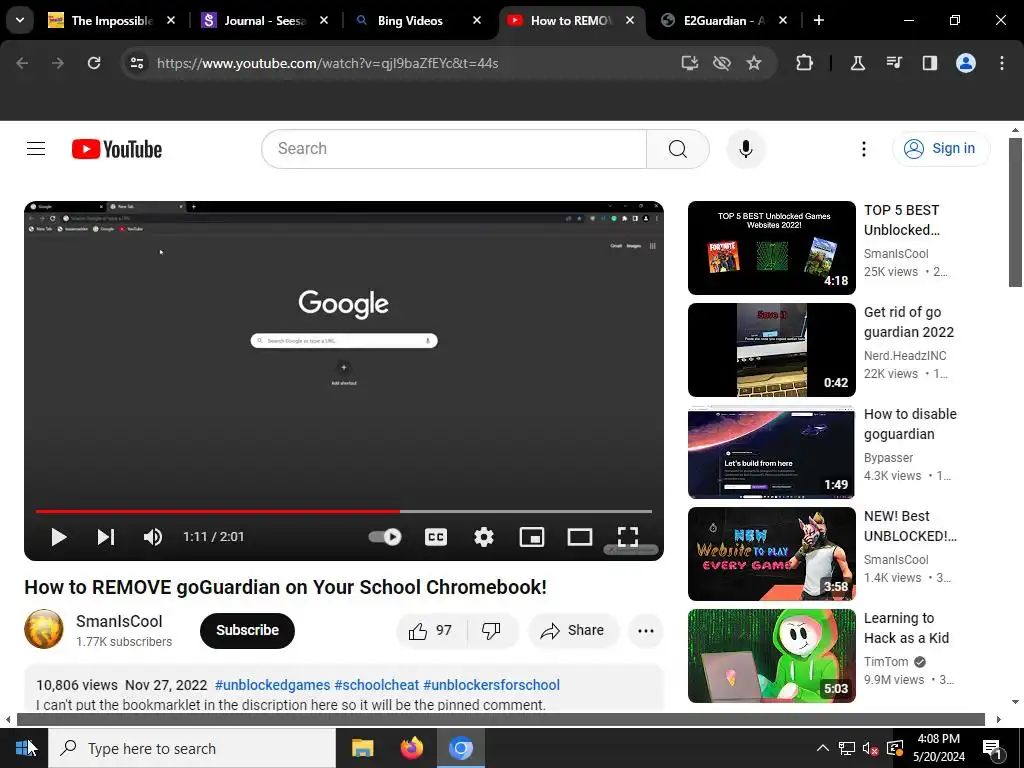
Task: Switch to Journal - Seesaw tab
Action: click(264, 20)
